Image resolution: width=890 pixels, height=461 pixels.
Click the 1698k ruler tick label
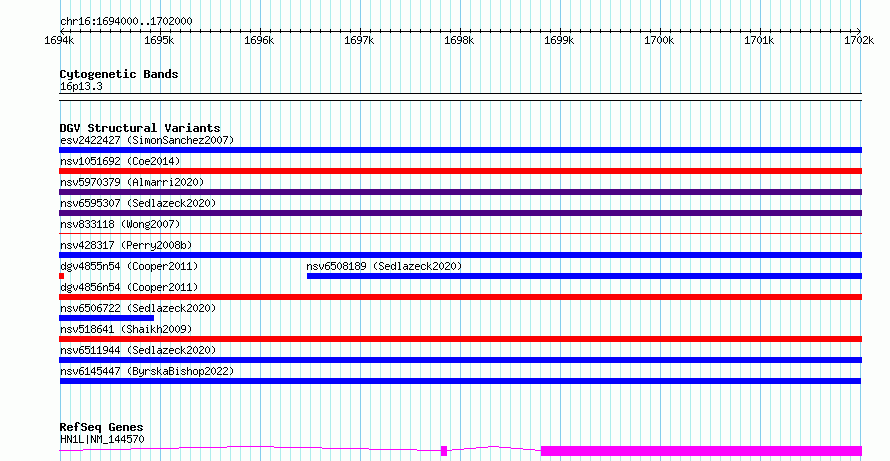(459, 40)
